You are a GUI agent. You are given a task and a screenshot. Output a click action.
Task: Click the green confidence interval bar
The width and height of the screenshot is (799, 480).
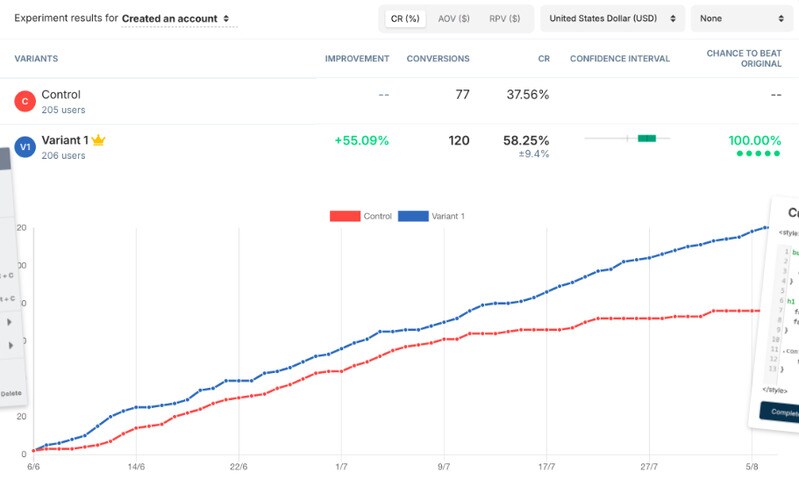tap(646, 138)
